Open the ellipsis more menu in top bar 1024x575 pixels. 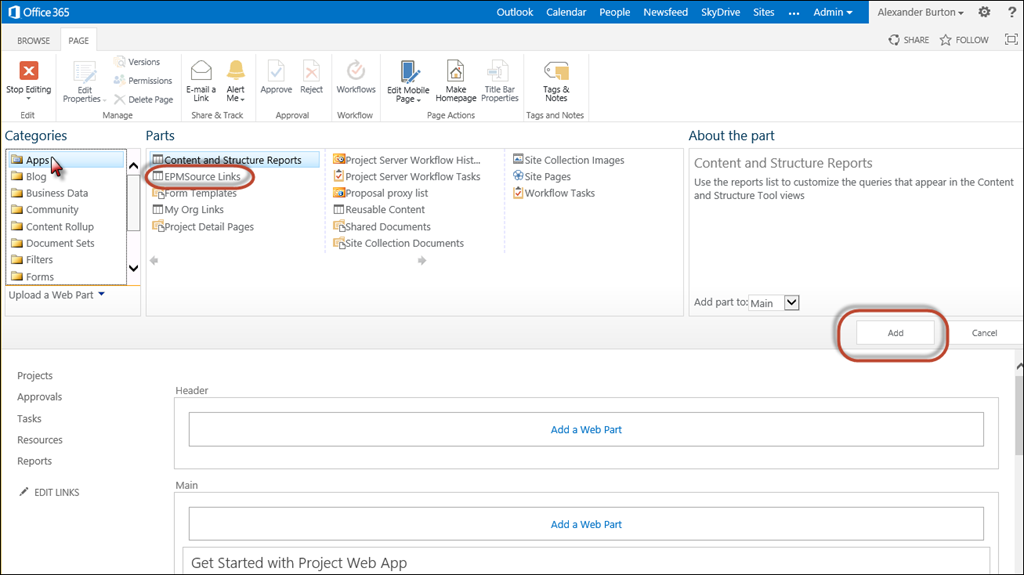[793, 13]
